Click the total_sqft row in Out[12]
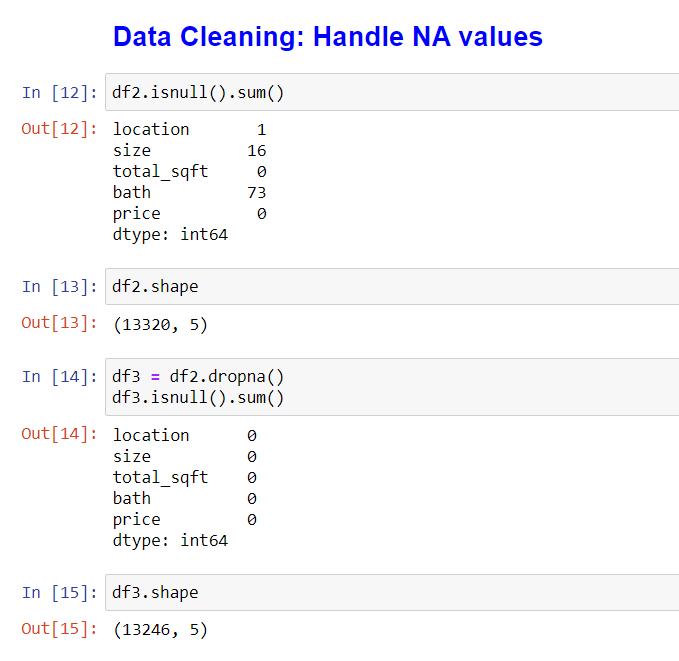679x661 pixels. click(x=190, y=172)
